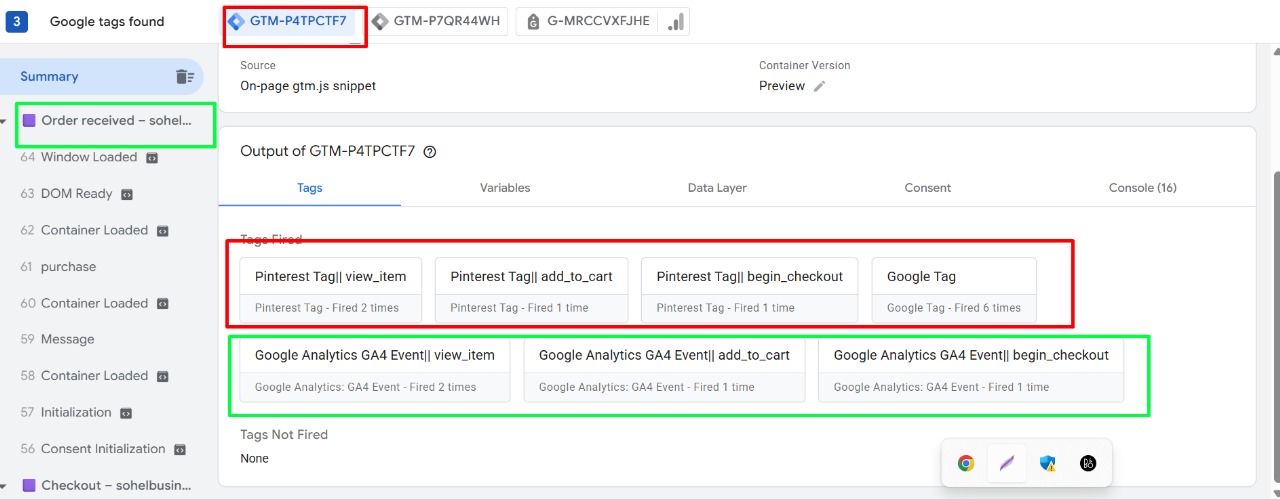Click the clear events icon beside Summary
The image size is (1280, 499).
pyautogui.click(x=184, y=77)
